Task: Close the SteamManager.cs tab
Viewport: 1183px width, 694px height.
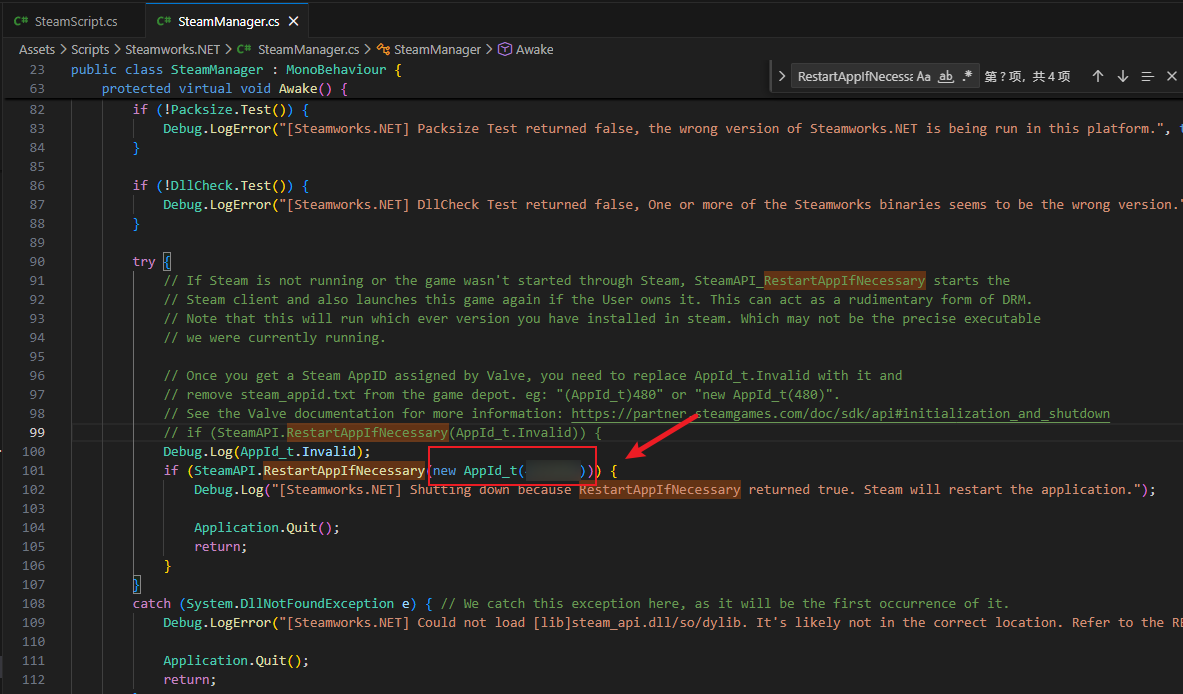Action: pos(293,21)
